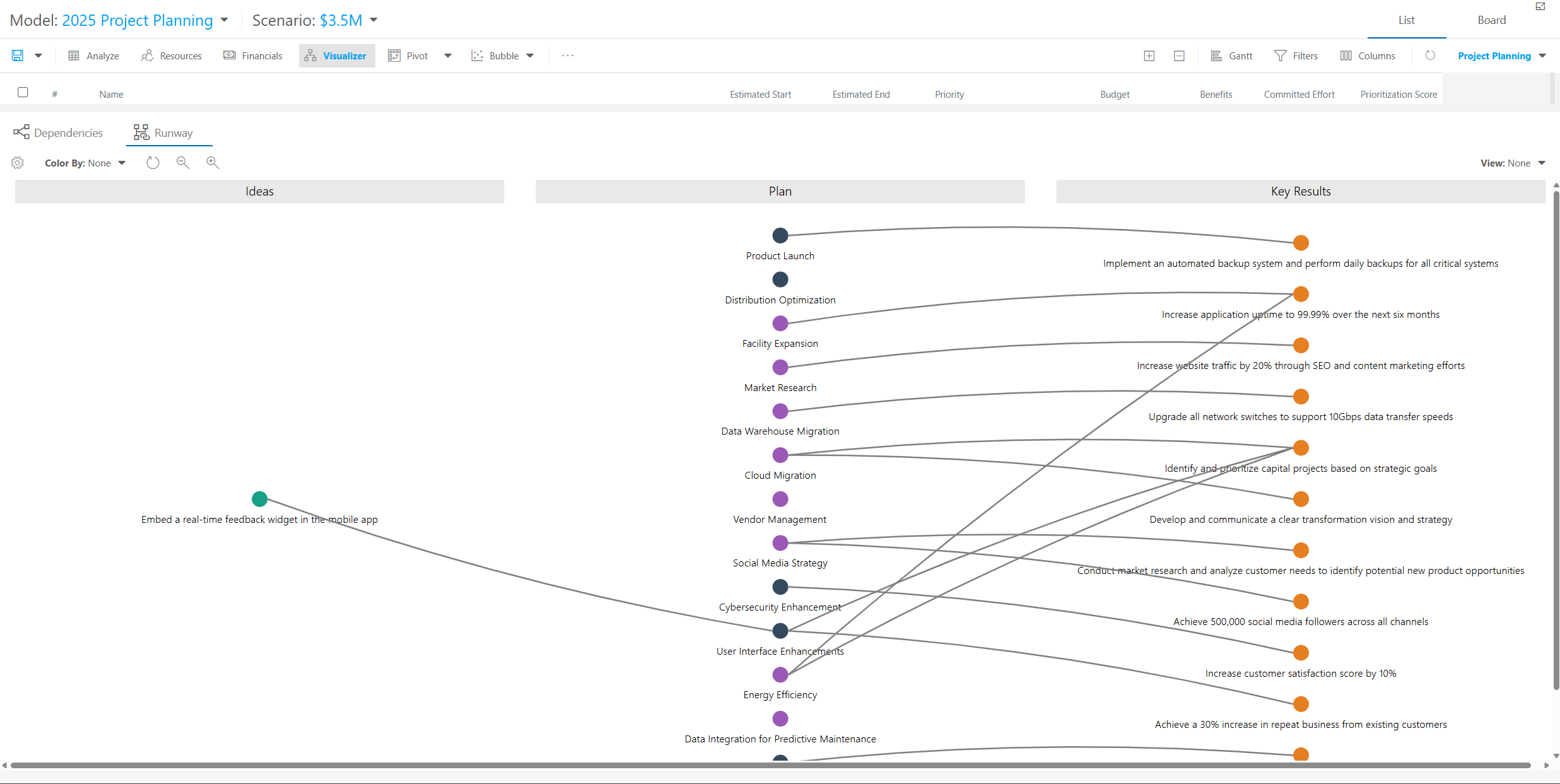This screenshot has height=784, width=1560.
Task: Switch to the Board tab
Action: click(1492, 20)
